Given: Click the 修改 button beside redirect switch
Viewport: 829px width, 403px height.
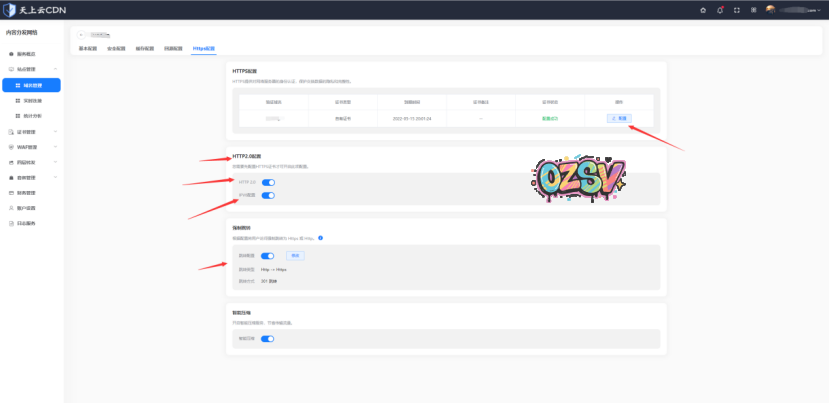Looking at the screenshot, I should (x=294, y=256).
